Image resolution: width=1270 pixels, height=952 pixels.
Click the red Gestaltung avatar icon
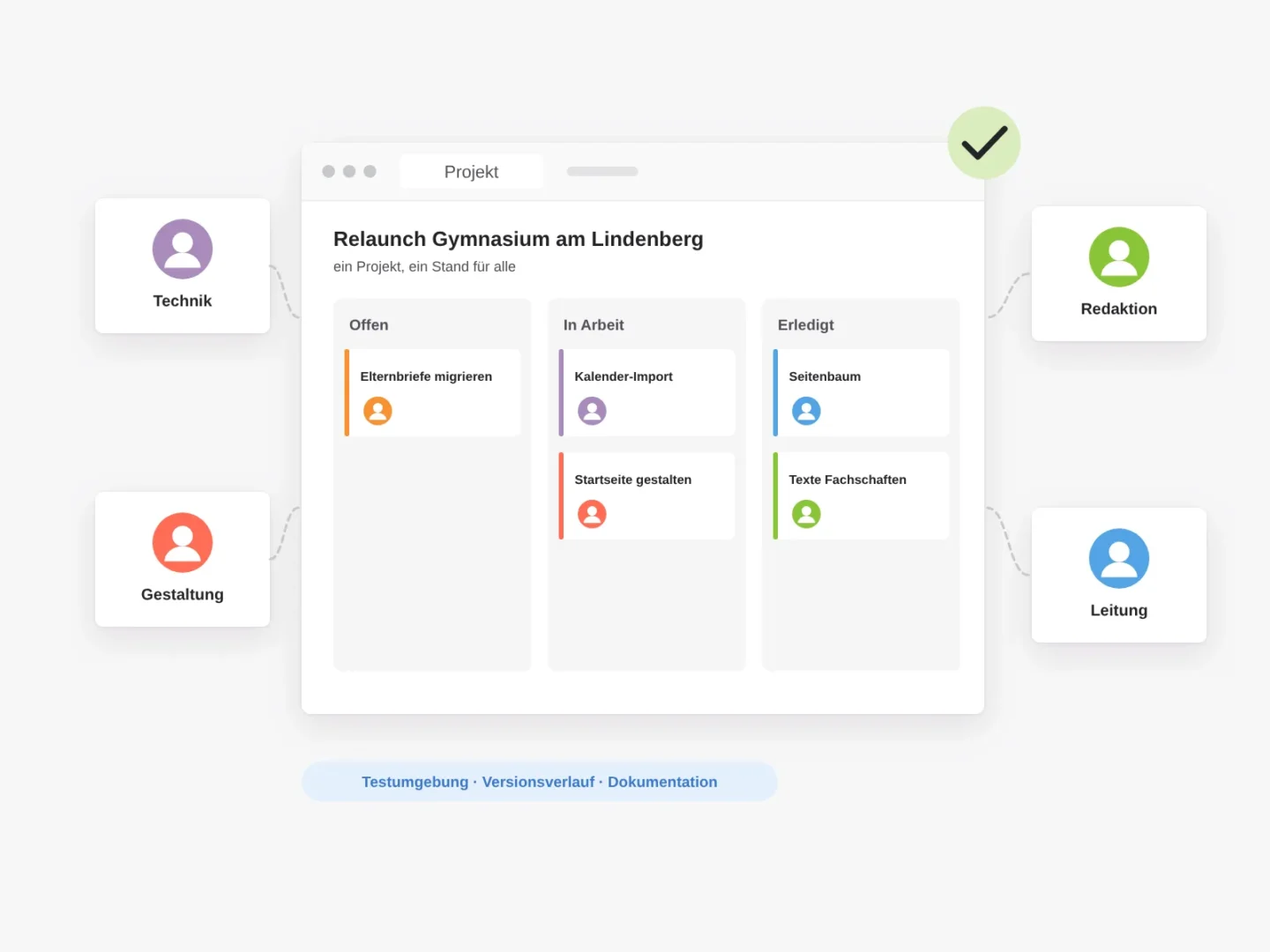(183, 543)
